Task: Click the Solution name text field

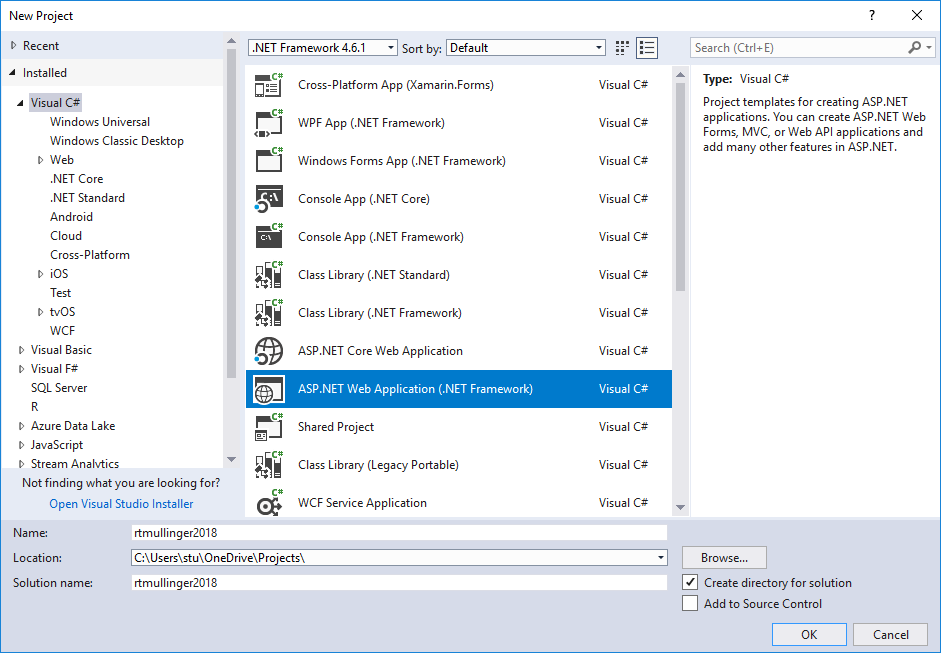Action: coord(399,582)
